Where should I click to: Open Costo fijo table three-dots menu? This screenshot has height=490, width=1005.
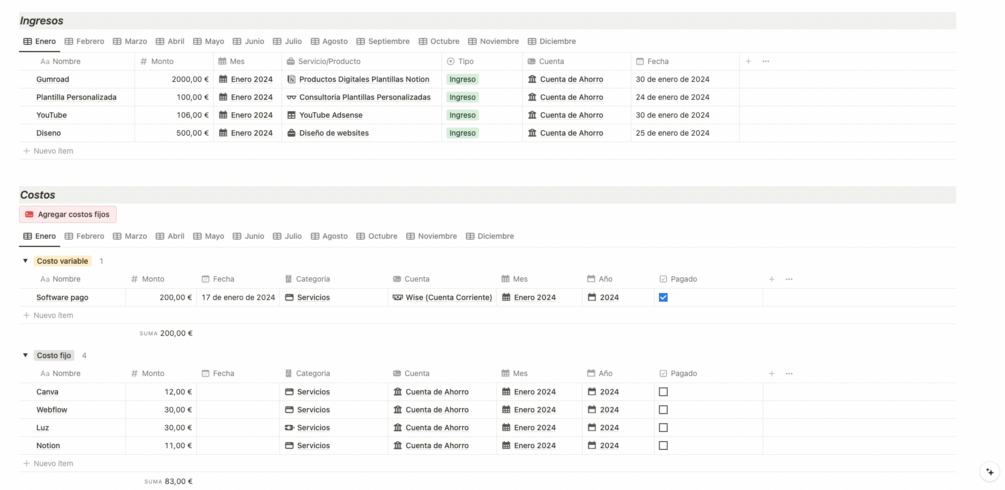click(789, 373)
